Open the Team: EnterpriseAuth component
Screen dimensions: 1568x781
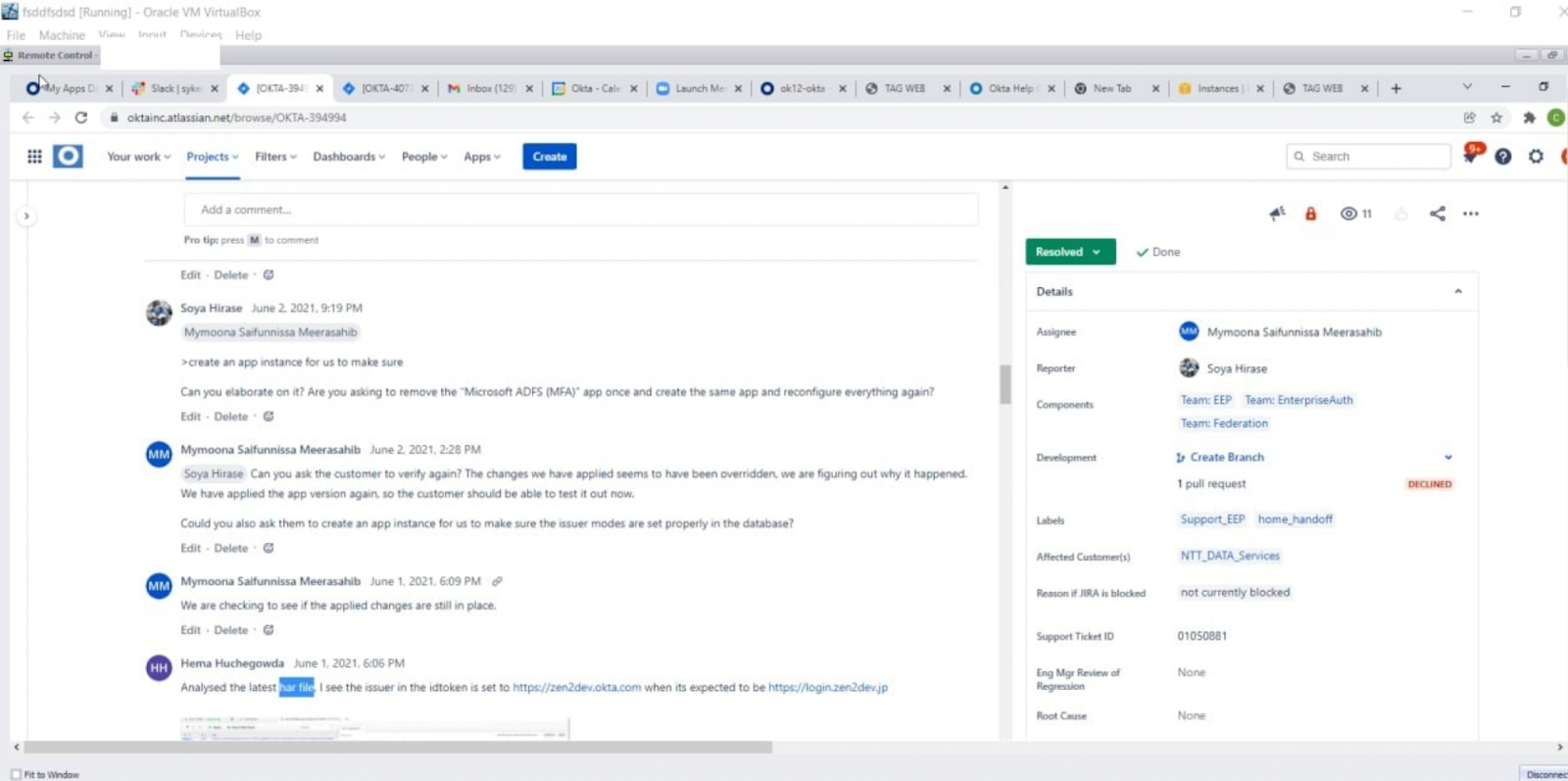click(1298, 400)
